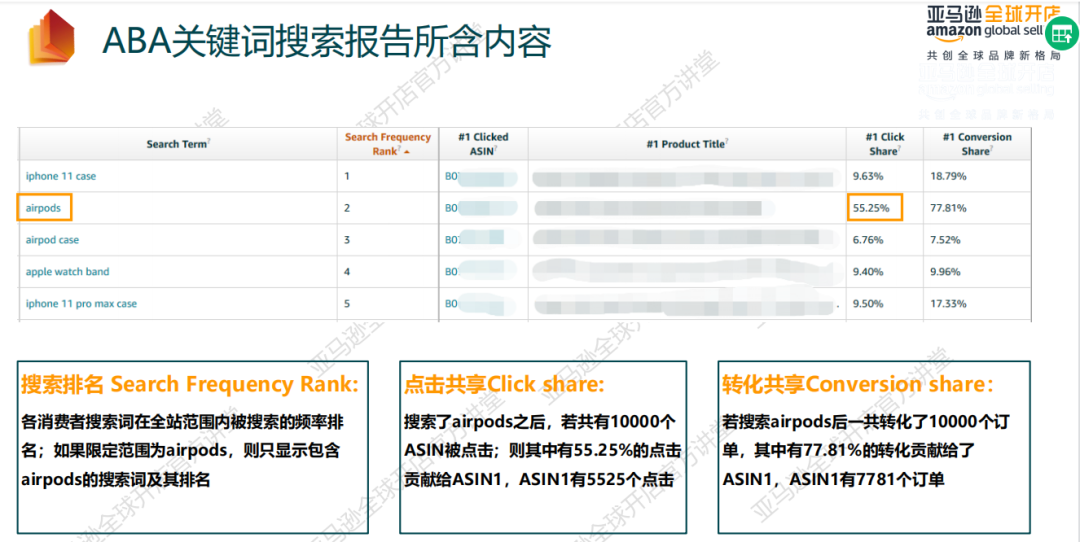
Task: Click the heading "转化共享Conversion share:"
Action: point(859,384)
